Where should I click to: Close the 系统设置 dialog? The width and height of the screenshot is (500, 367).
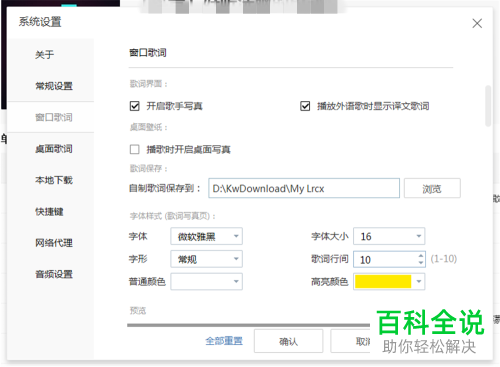pos(477,24)
